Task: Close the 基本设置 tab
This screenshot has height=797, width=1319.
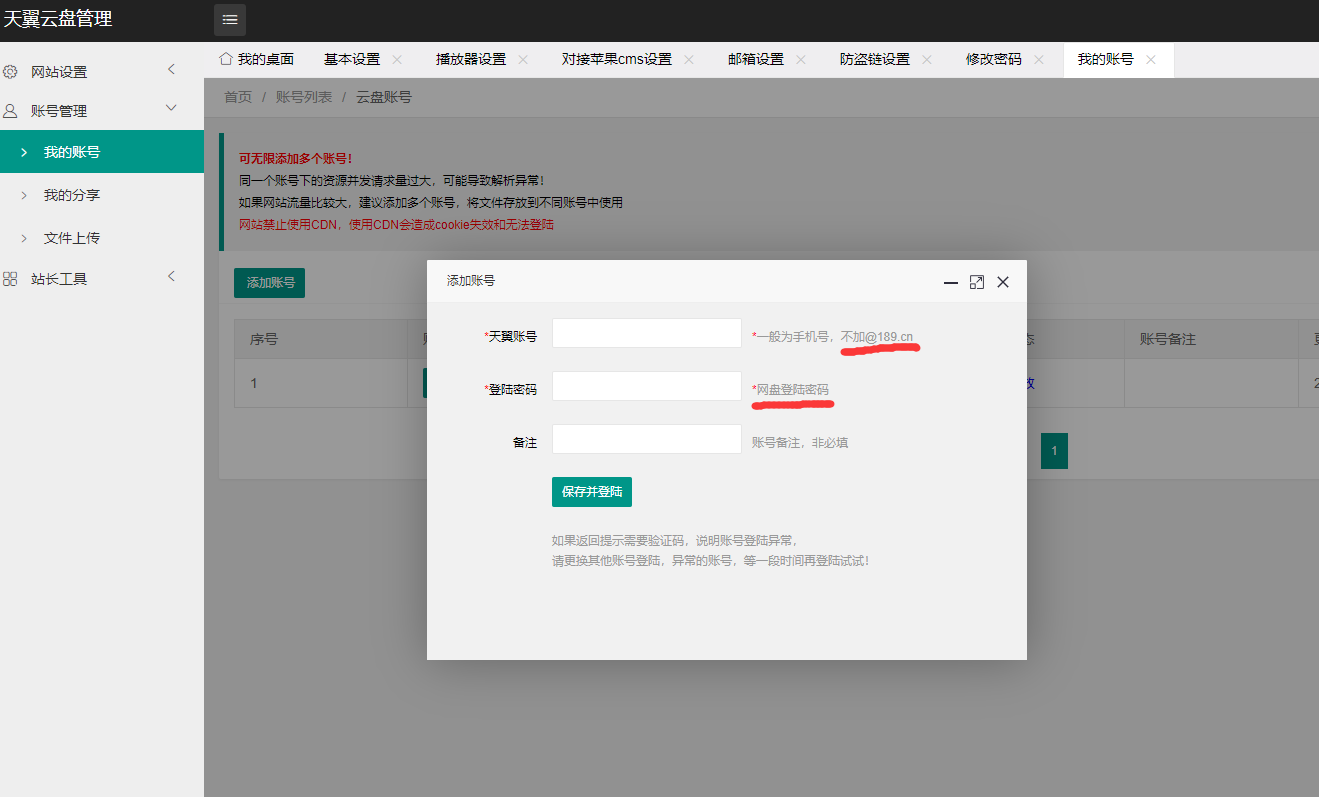Action: (x=397, y=59)
